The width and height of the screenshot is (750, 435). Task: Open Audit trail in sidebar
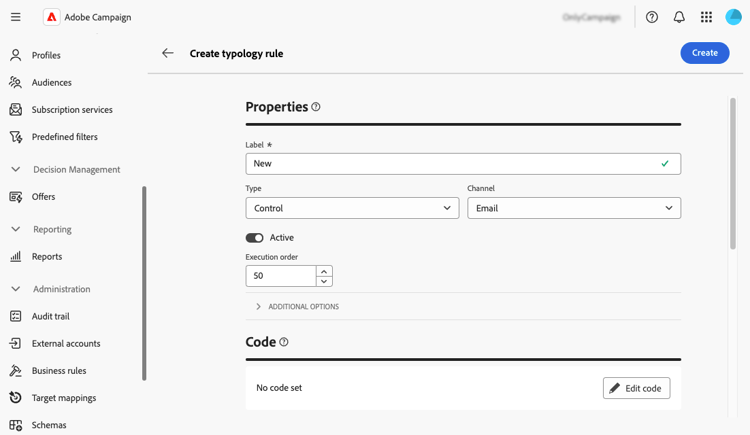click(x=50, y=316)
